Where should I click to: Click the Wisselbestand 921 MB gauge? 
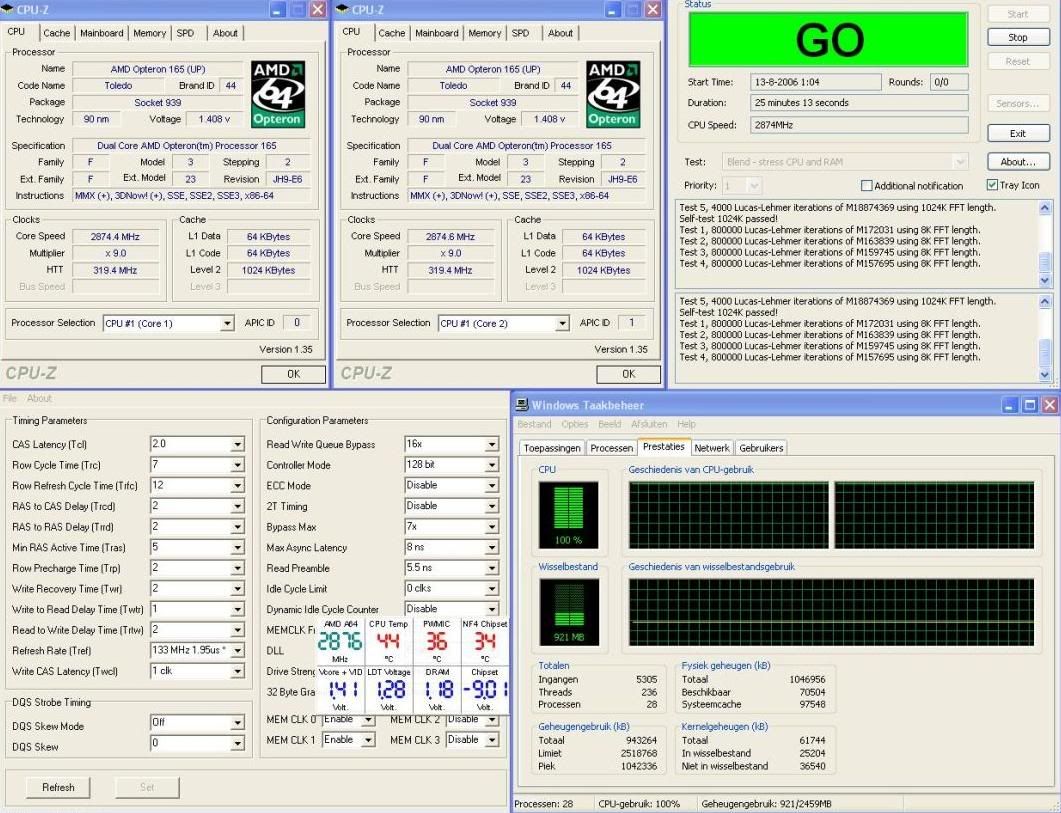[568, 612]
